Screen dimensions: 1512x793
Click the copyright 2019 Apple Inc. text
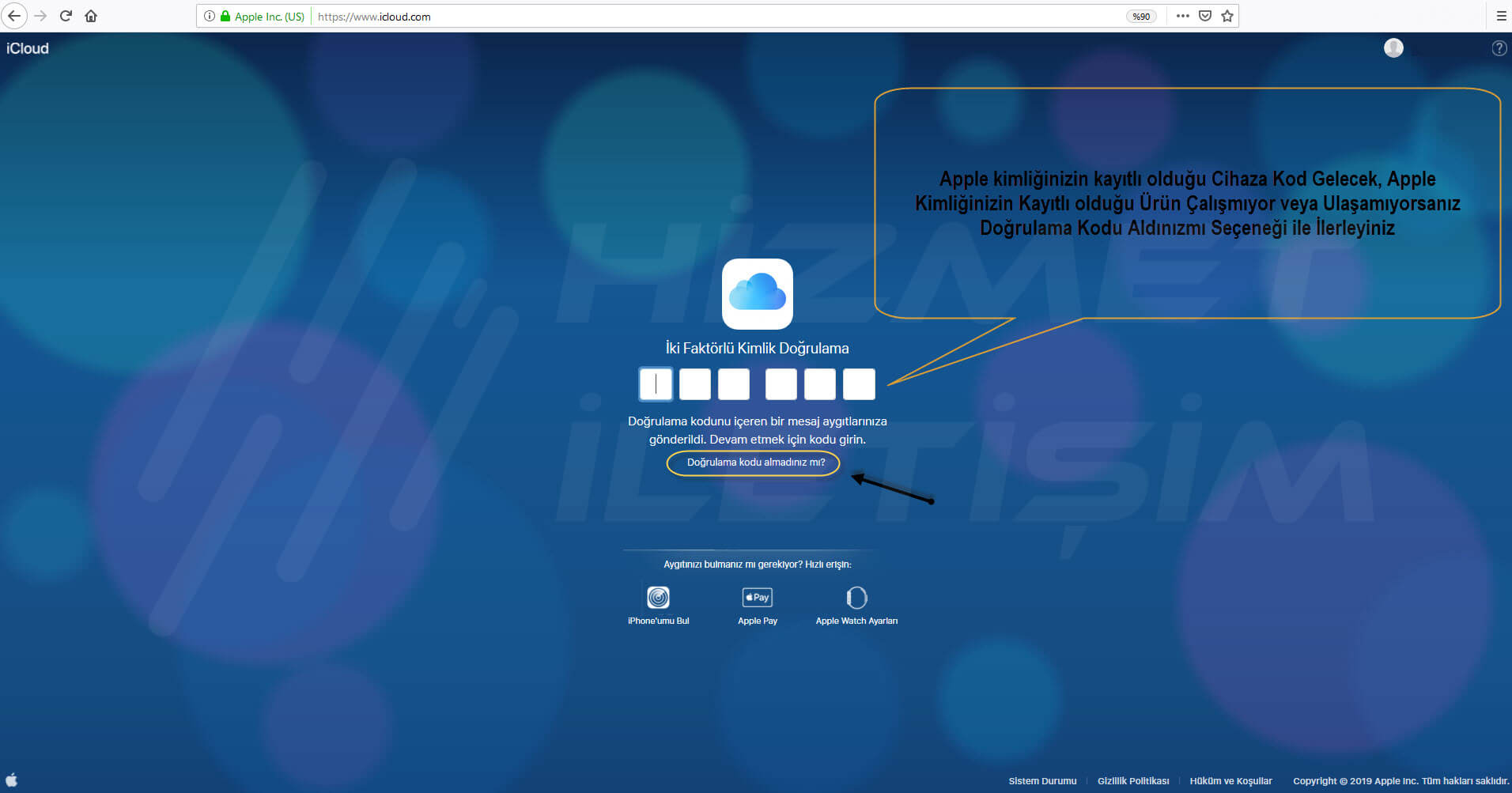(x=1400, y=781)
